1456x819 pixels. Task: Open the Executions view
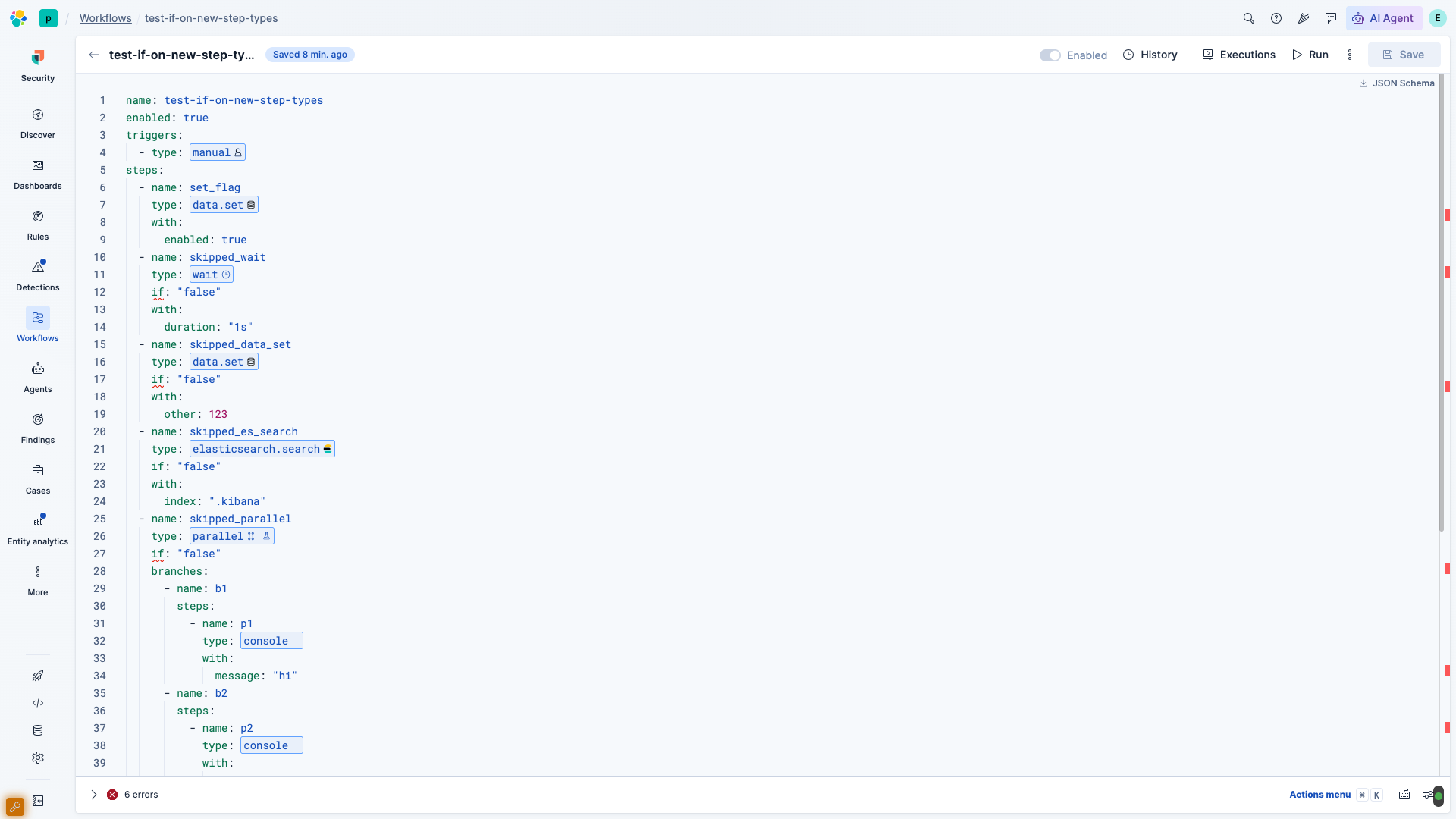[x=1239, y=55]
